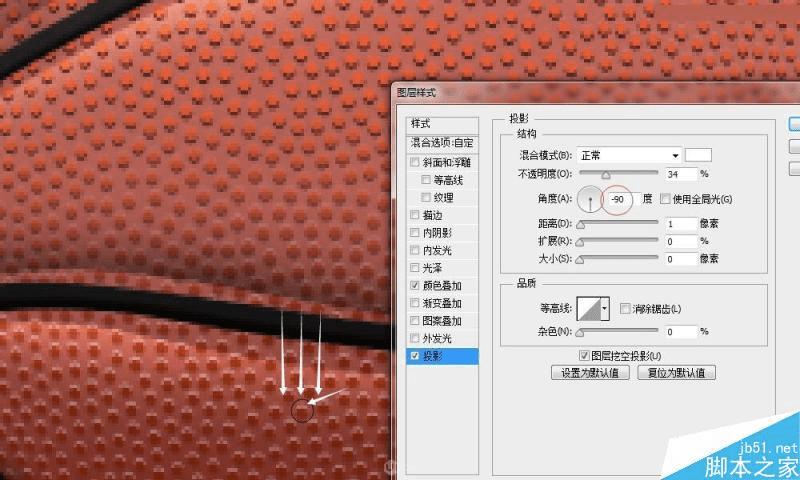Viewport: 800px width, 480px height.
Task: Toggle the 描边 style checkbox
Action: pyautogui.click(x=414, y=215)
